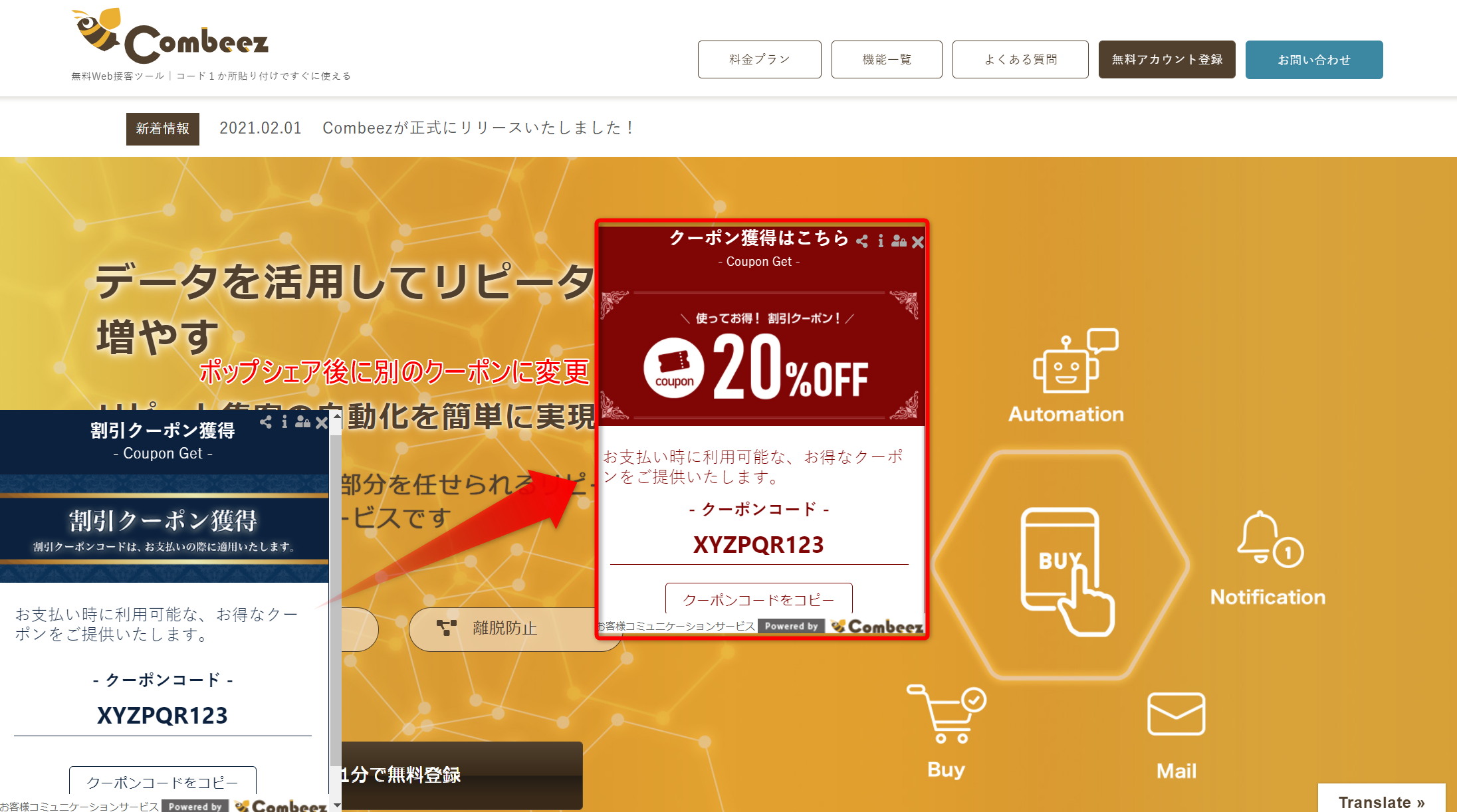Image resolution: width=1457 pixels, height=812 pixels.
Task: Click お問い合わせ button
Action: 1314,60
